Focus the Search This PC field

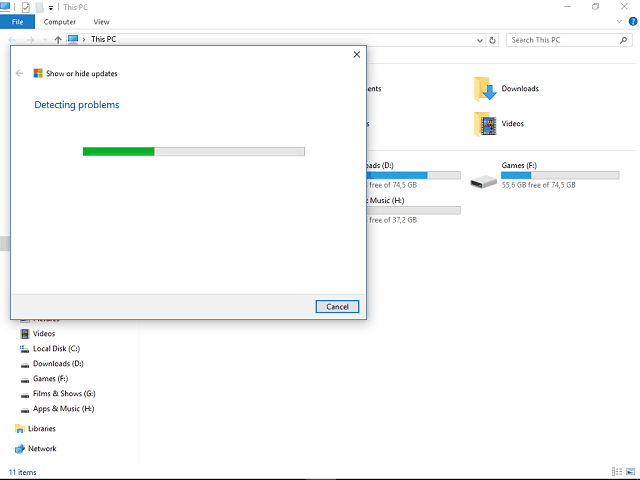click(569, 40)
